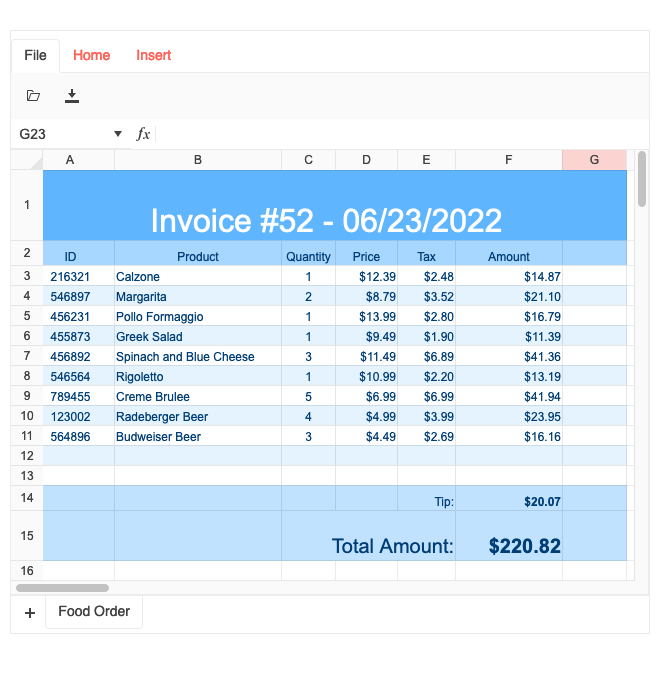This screenshot has height=694, width=660.
Task: Select row 12 header
Action: [x=27, y=456]
